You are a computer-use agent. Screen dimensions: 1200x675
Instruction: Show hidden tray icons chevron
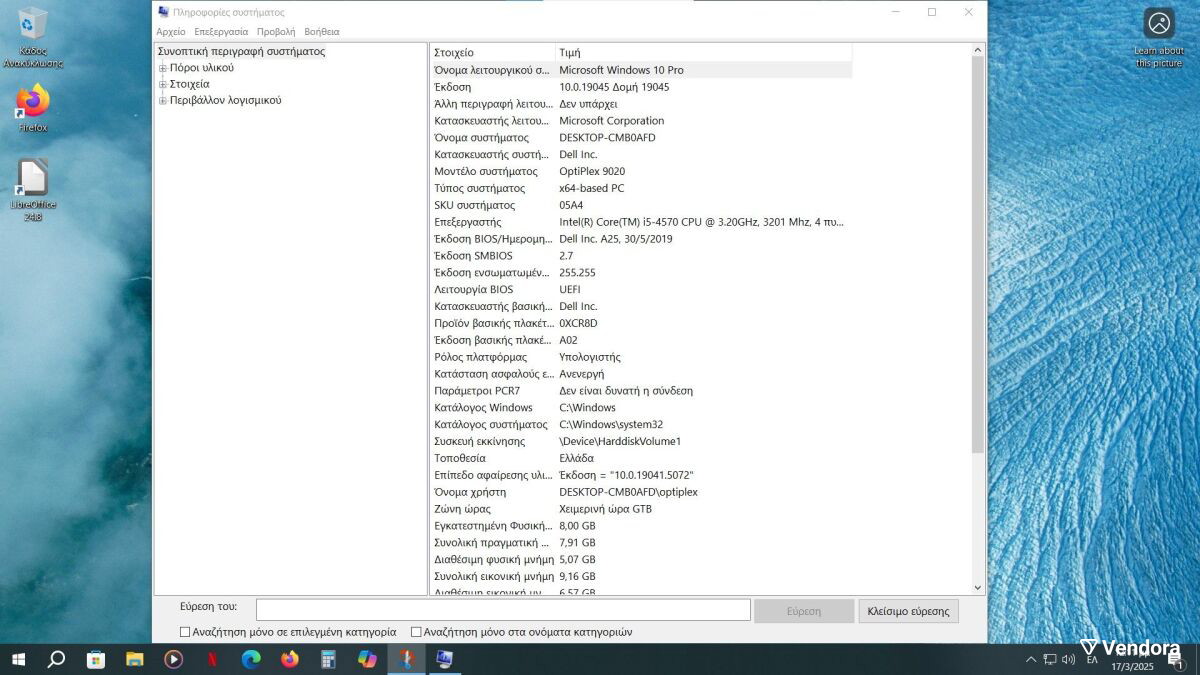[x=1031, y=659]
